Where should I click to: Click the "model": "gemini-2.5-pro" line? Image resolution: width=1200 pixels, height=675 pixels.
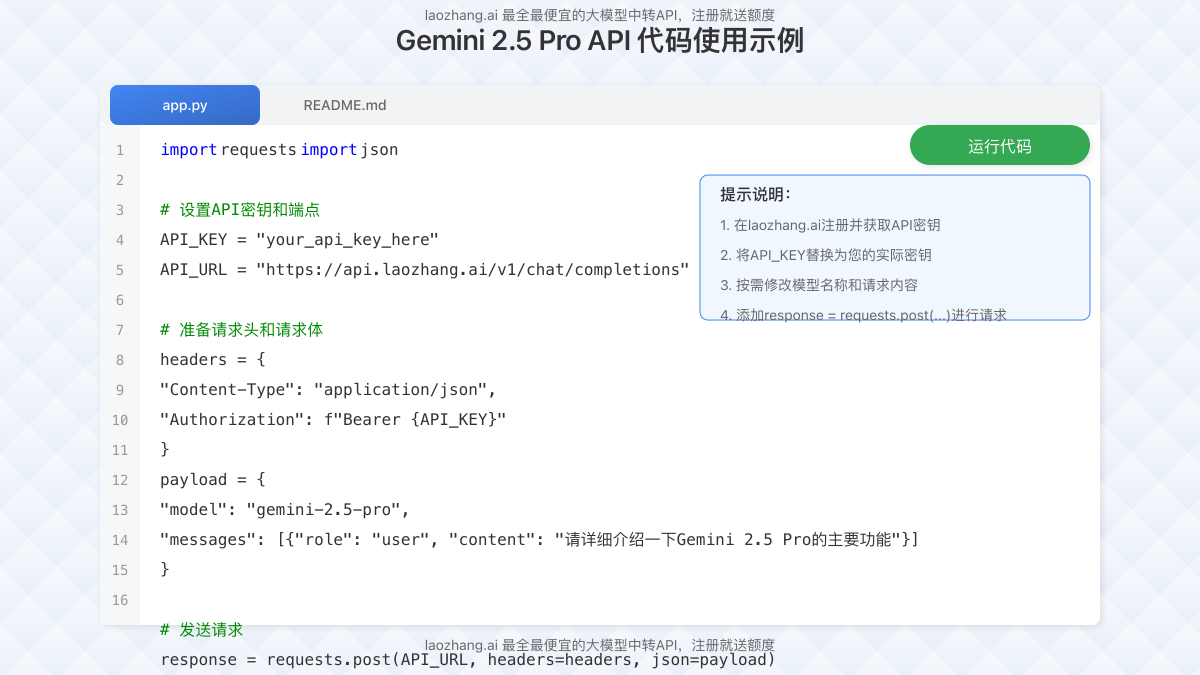click(x=285, y=510)
